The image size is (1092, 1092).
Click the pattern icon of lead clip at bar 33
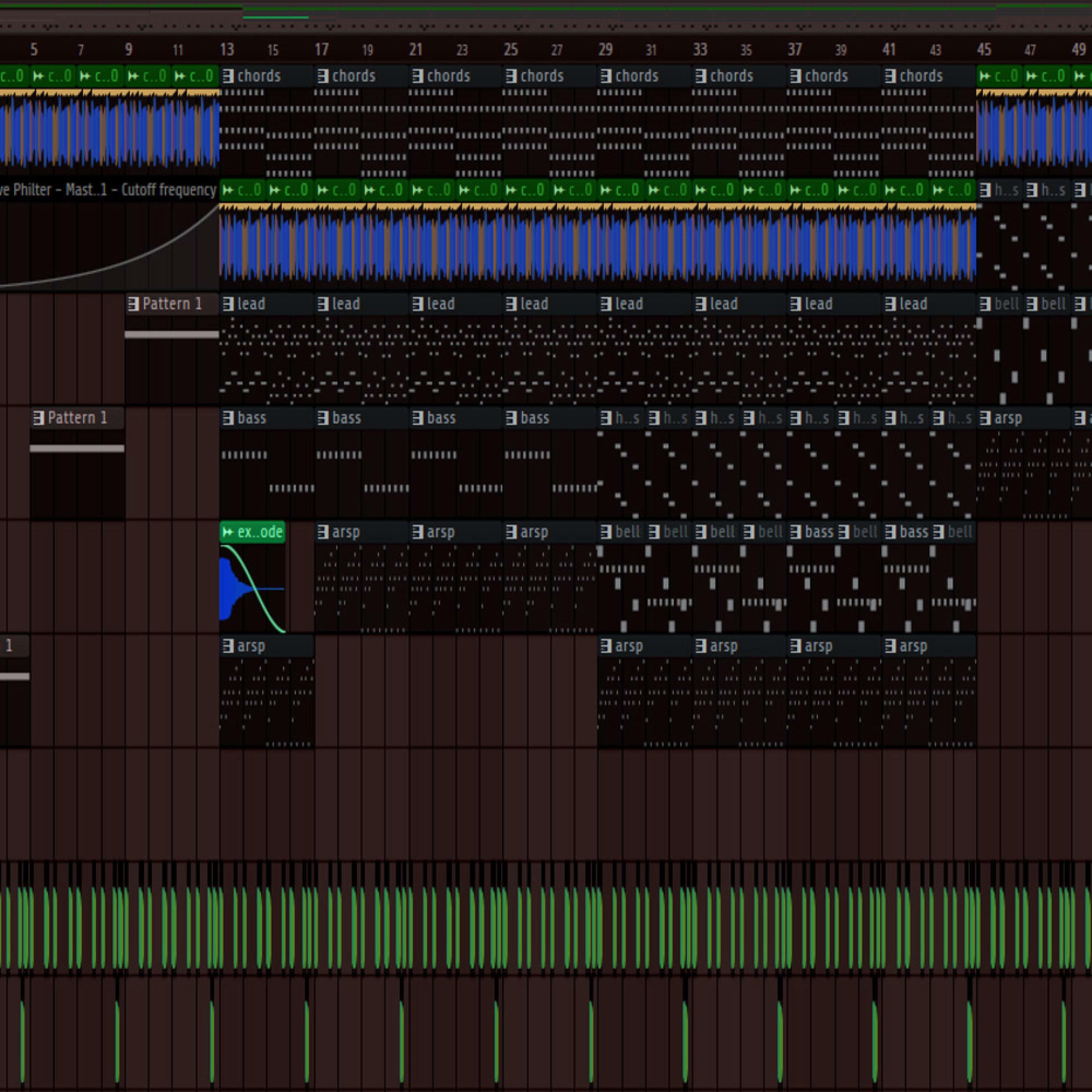click(x=701, y=304)
